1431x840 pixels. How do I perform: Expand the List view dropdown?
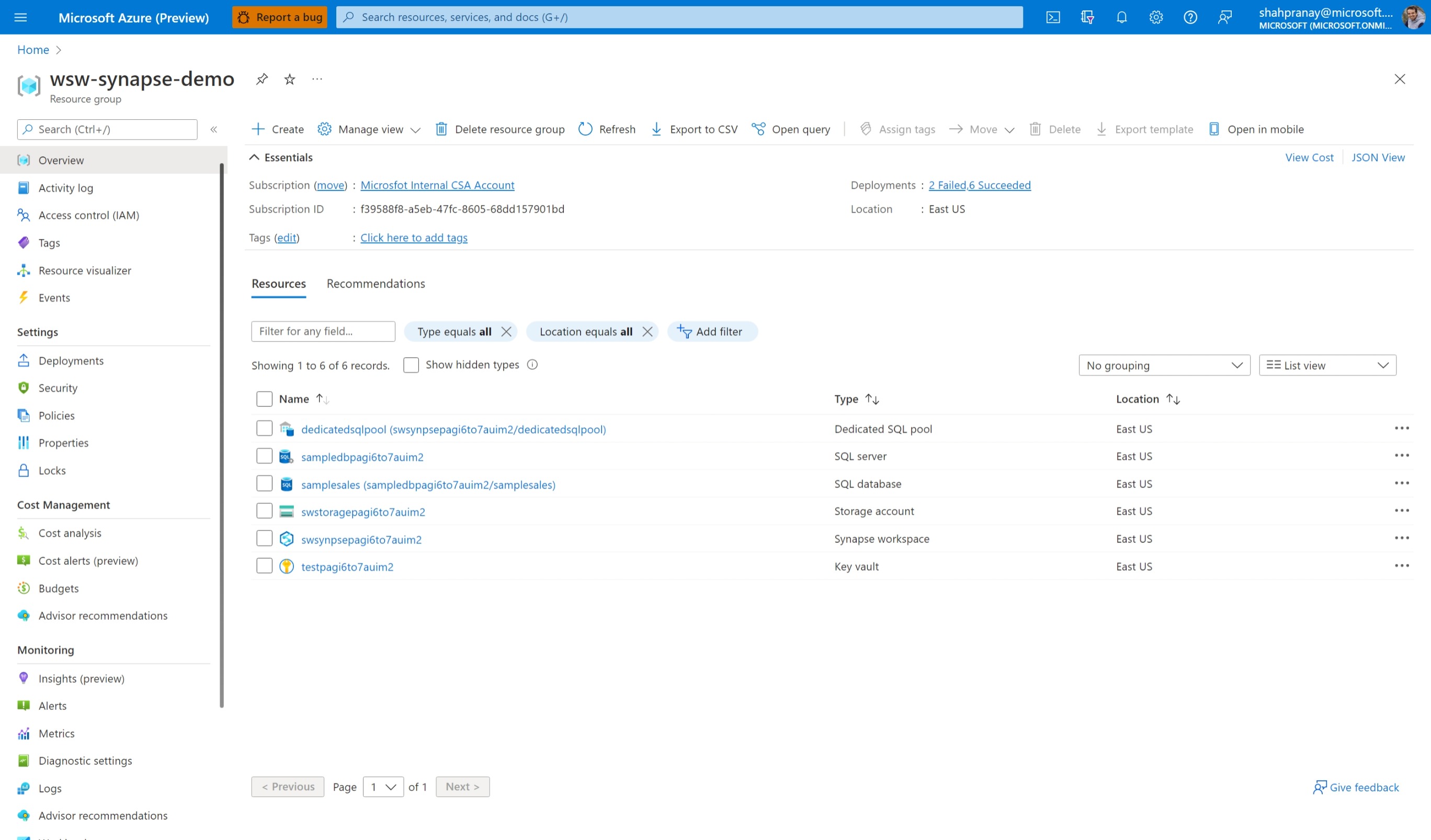(1327, 365)
